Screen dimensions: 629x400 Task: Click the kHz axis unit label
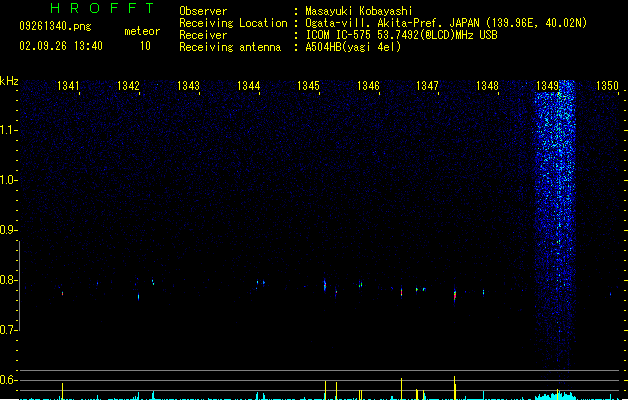9,81
